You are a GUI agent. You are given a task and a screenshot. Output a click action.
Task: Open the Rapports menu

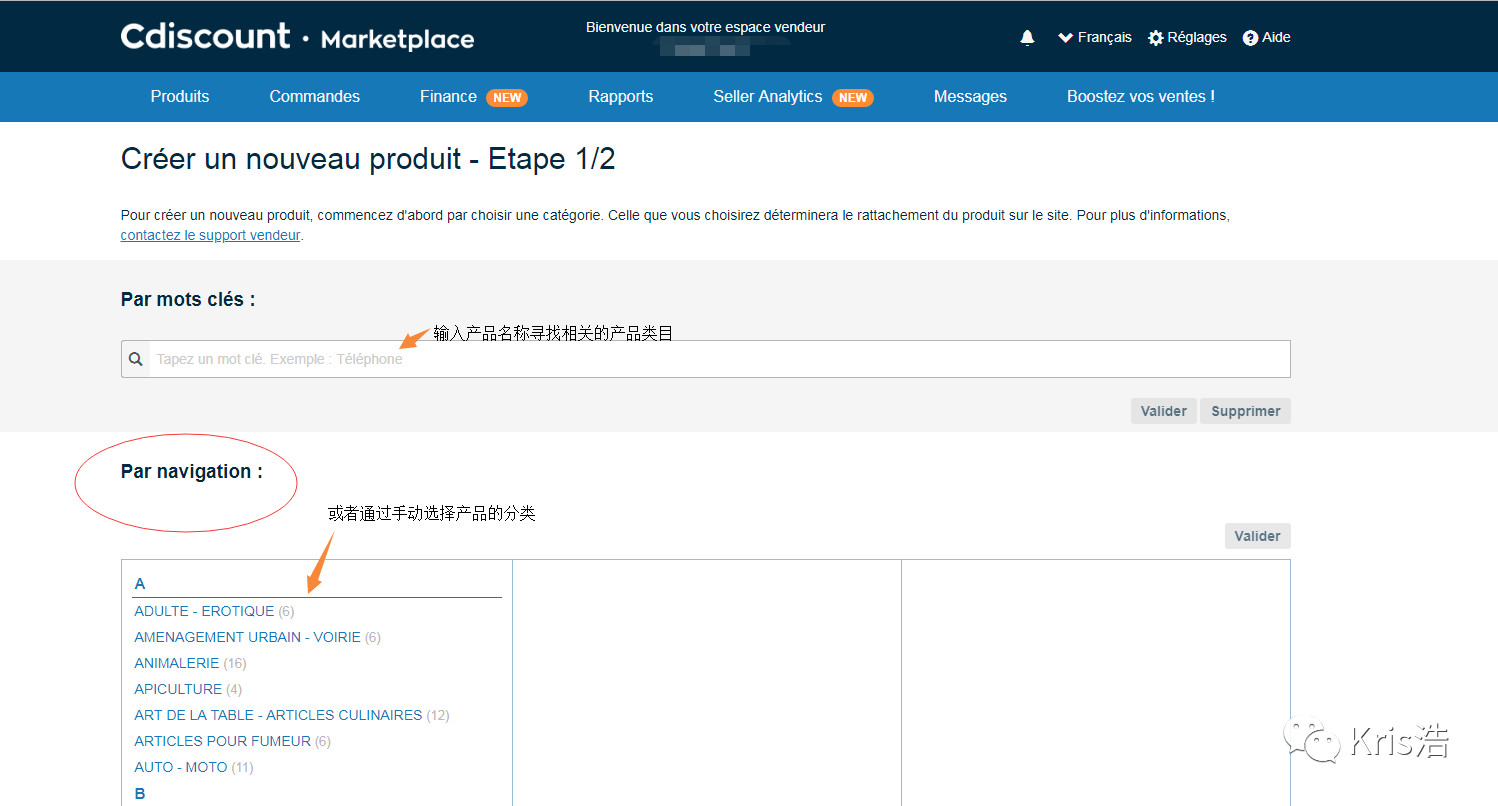pos(620,97)
